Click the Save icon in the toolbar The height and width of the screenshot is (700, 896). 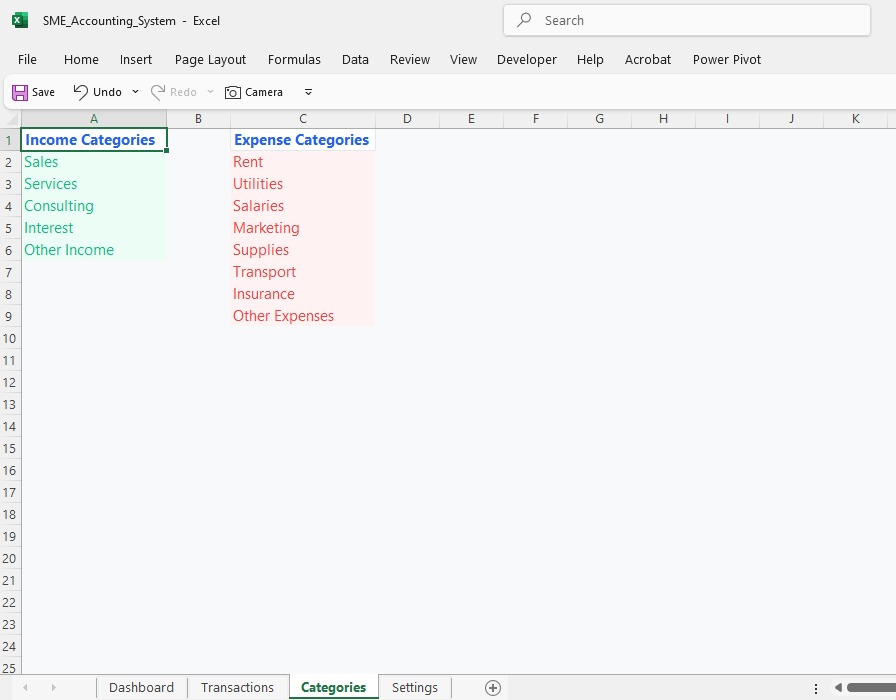click(x=20, y=92)
